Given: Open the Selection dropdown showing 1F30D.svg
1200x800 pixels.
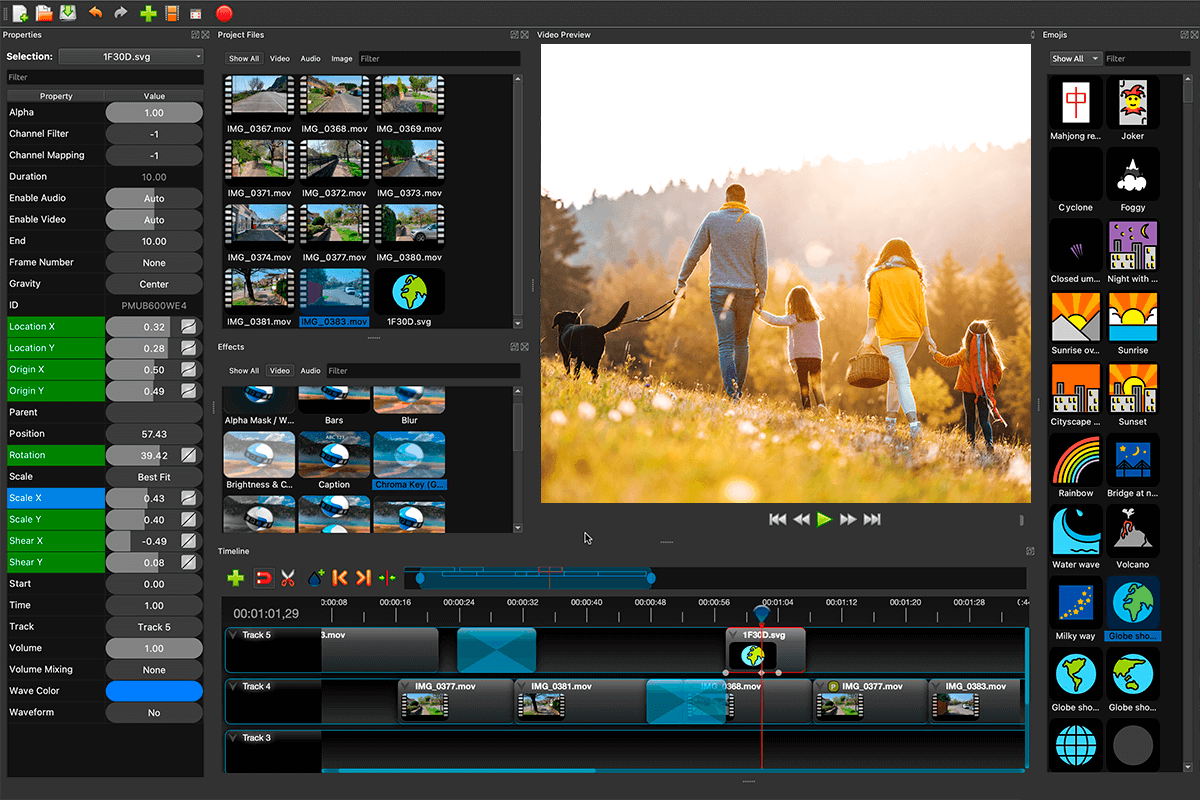Looking at the screenshot, I should pos(129,56).
